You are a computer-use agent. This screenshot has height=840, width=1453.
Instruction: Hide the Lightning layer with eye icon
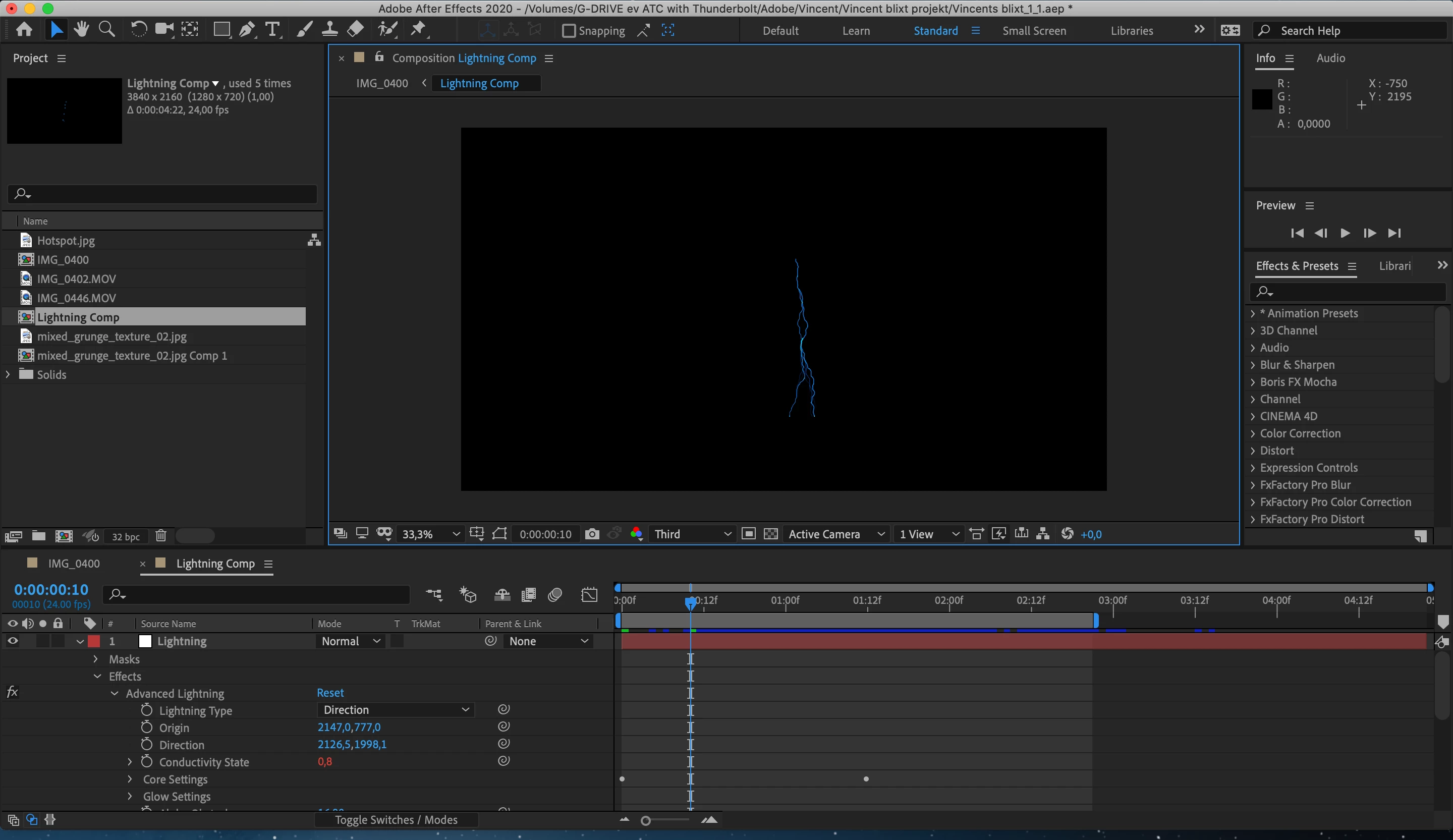[12, 641]
